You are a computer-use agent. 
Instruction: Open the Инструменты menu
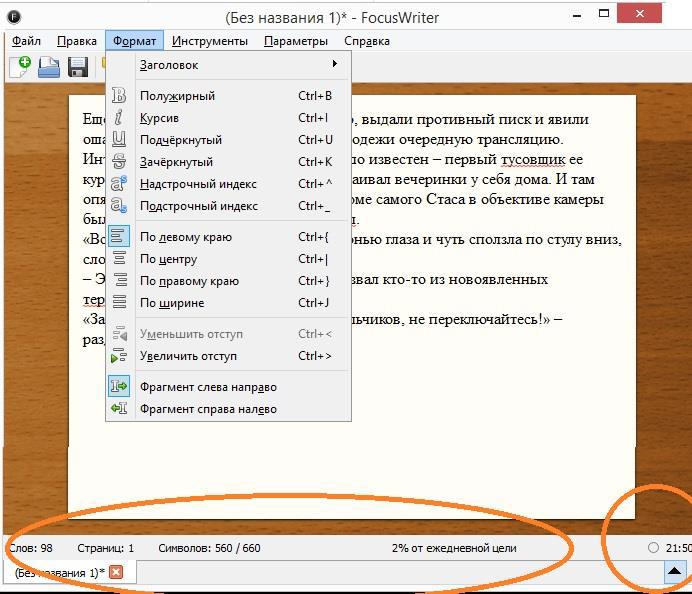pos(209,41)
